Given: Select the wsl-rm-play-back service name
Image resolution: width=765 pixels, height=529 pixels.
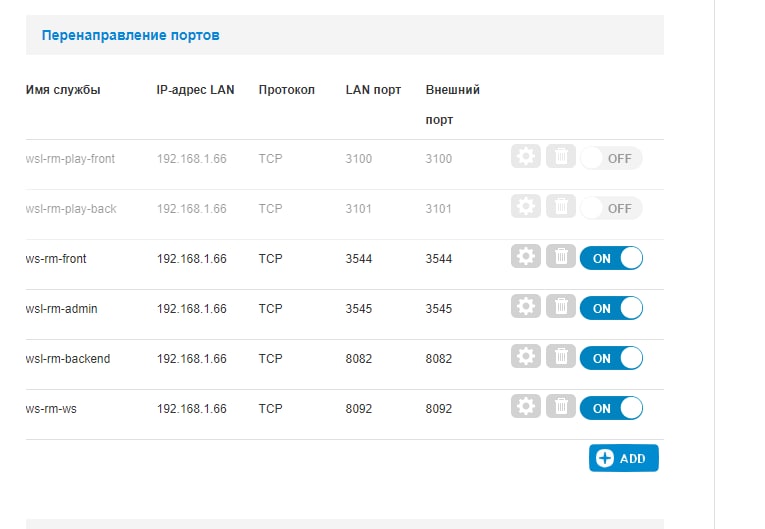Looking at the screenshot, I should (x=71, y=209).
